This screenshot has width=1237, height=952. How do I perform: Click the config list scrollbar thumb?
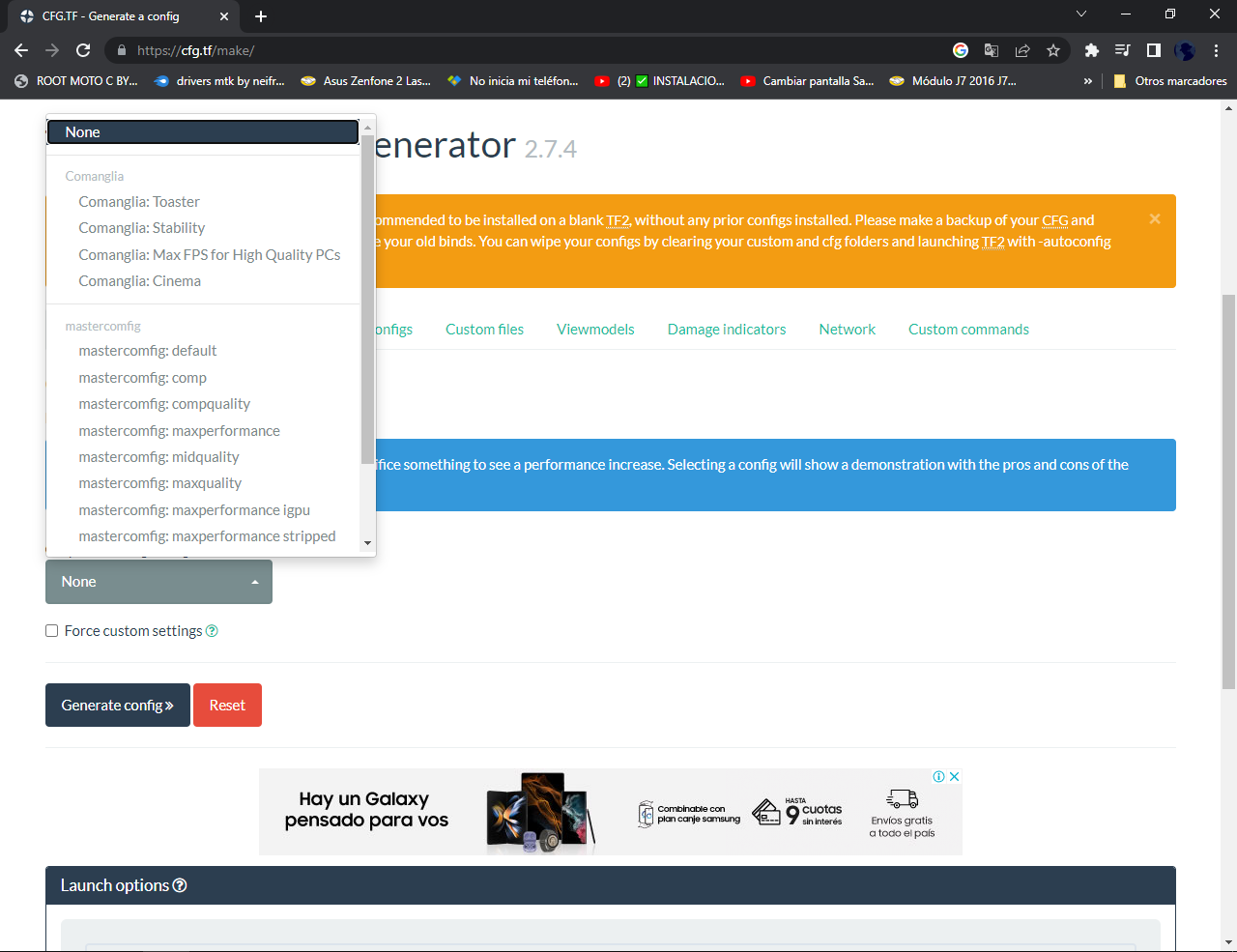tap(367, 300)
